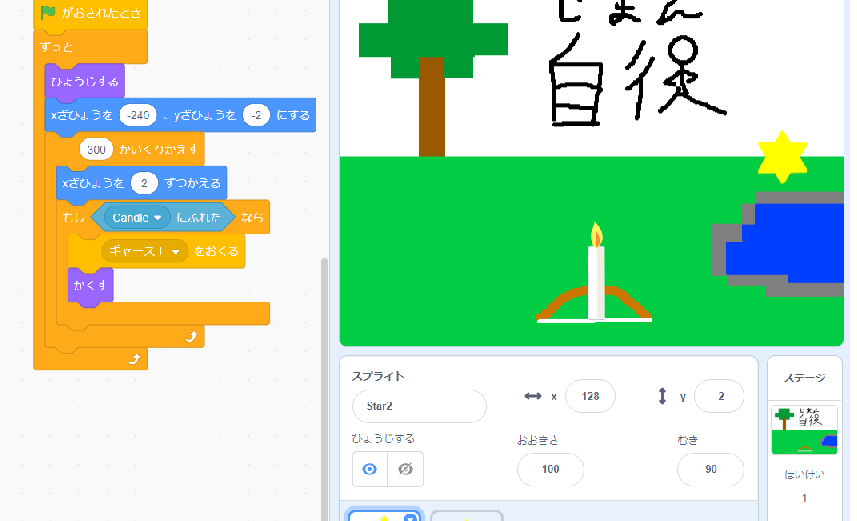Edit the sprite name field Star2
The image size is (857, 521).
click(x=419, y=406)
